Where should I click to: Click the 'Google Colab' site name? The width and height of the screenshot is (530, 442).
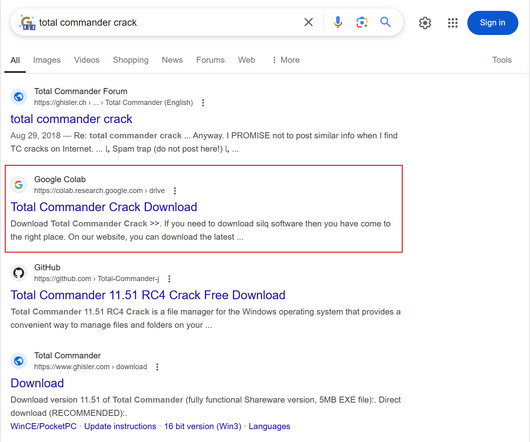(x=60, y=179)
